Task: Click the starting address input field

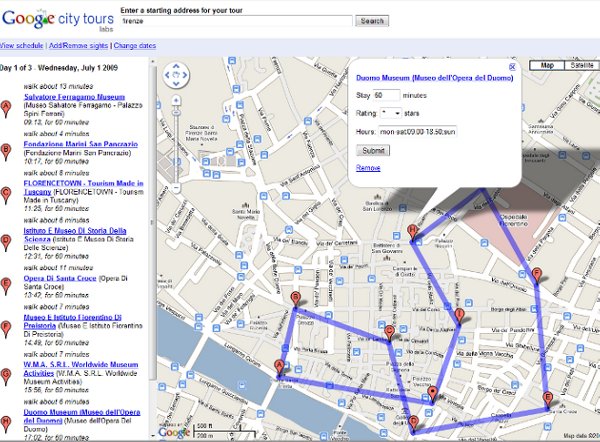Action: tap(236, 21)
